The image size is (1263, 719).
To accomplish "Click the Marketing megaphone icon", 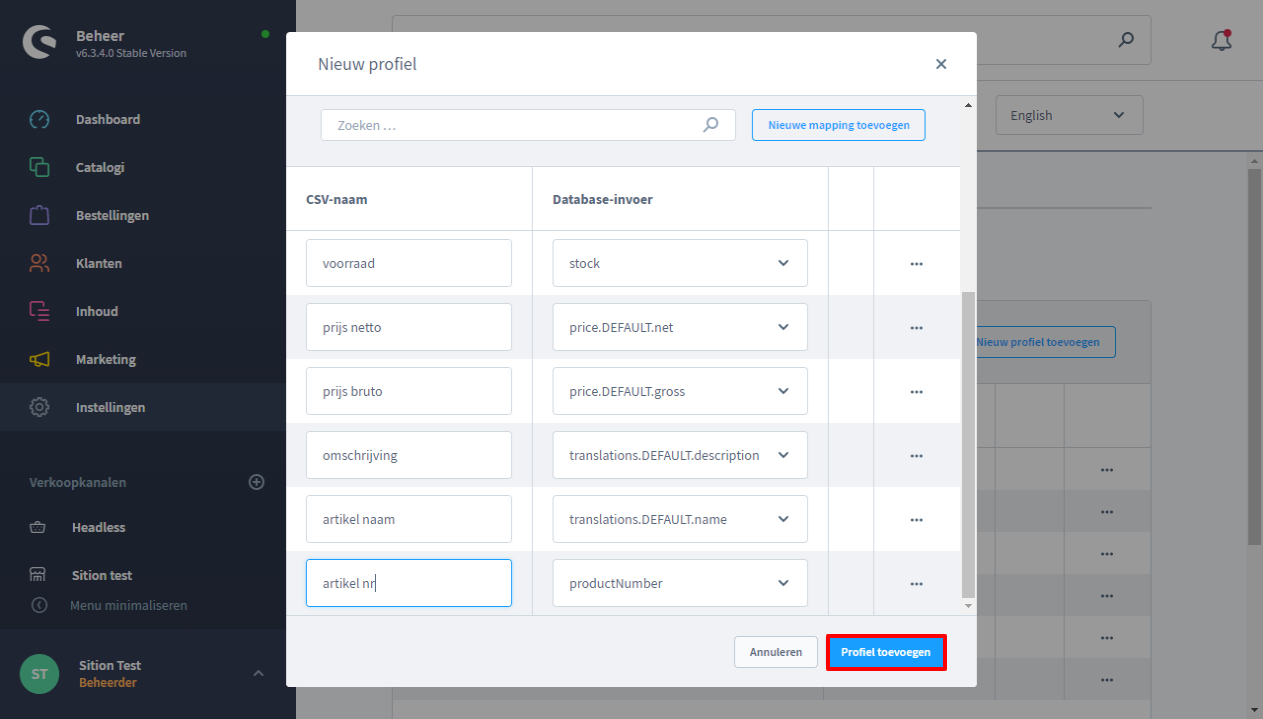I will tap(39, 359).
